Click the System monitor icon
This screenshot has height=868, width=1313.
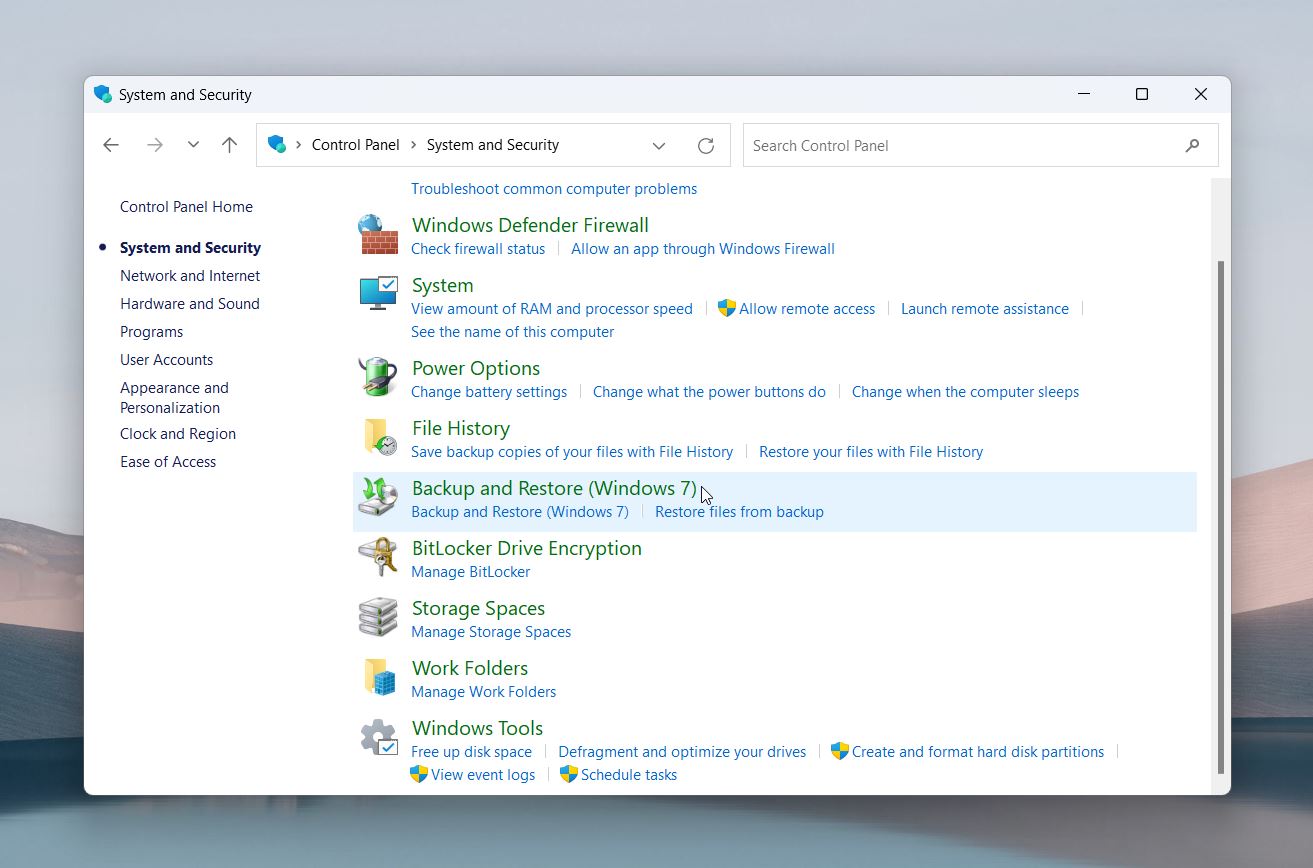point(378,294)
